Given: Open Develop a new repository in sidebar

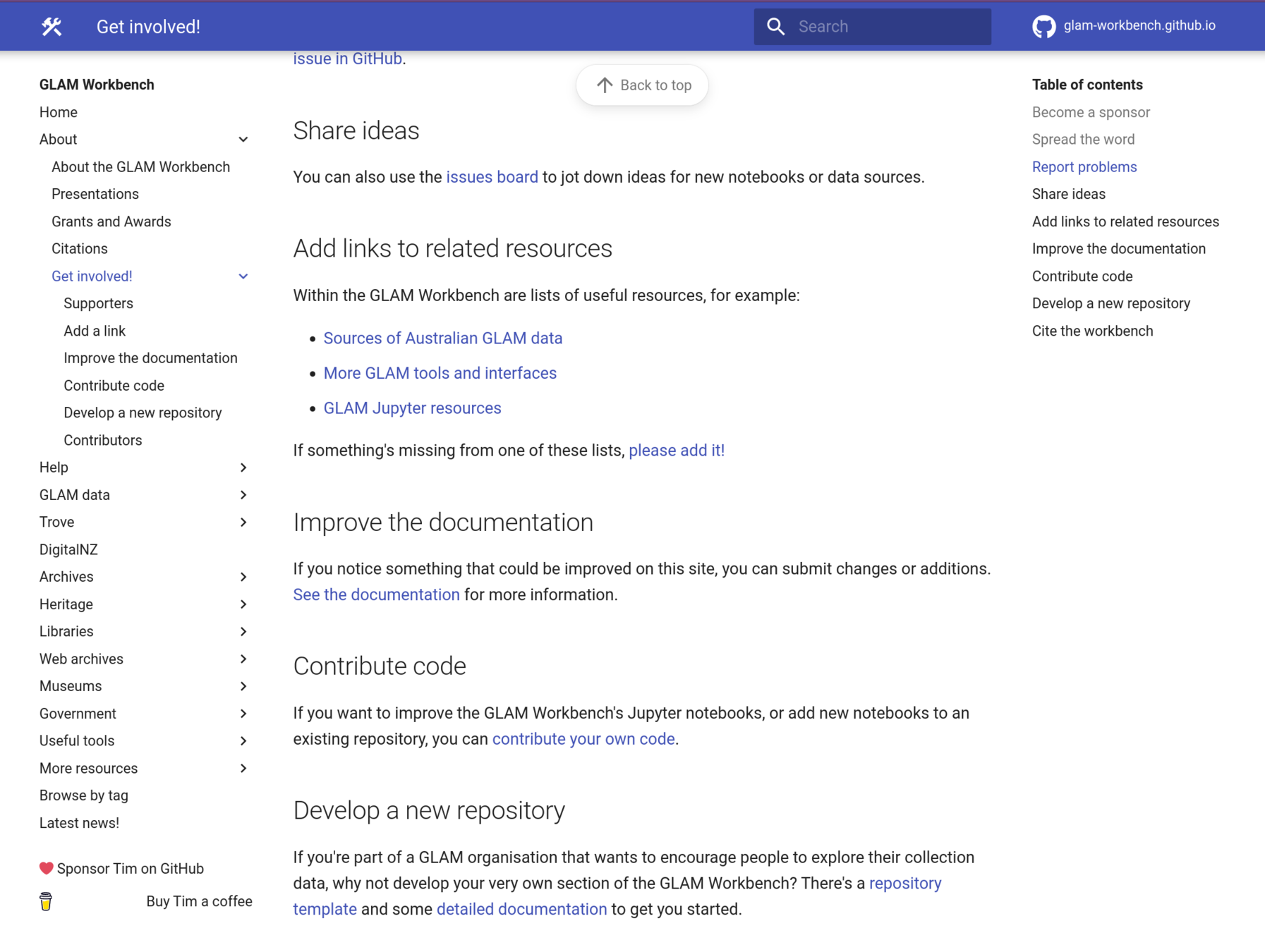Looking at the screenshot, I should click(143, 413).
